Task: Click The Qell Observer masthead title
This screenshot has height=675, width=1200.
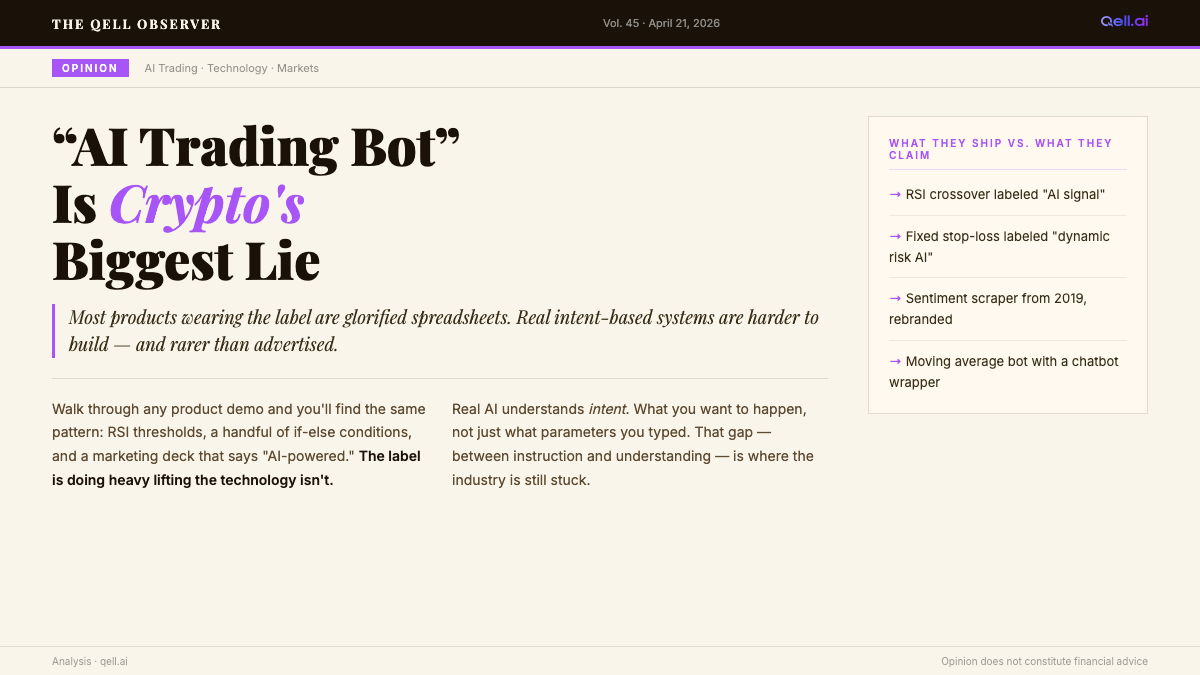Action: [136, 24]
